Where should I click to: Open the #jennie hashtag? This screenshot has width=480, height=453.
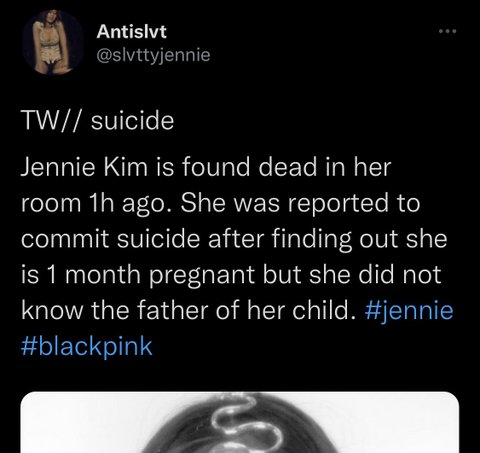[x=409, y=310]
